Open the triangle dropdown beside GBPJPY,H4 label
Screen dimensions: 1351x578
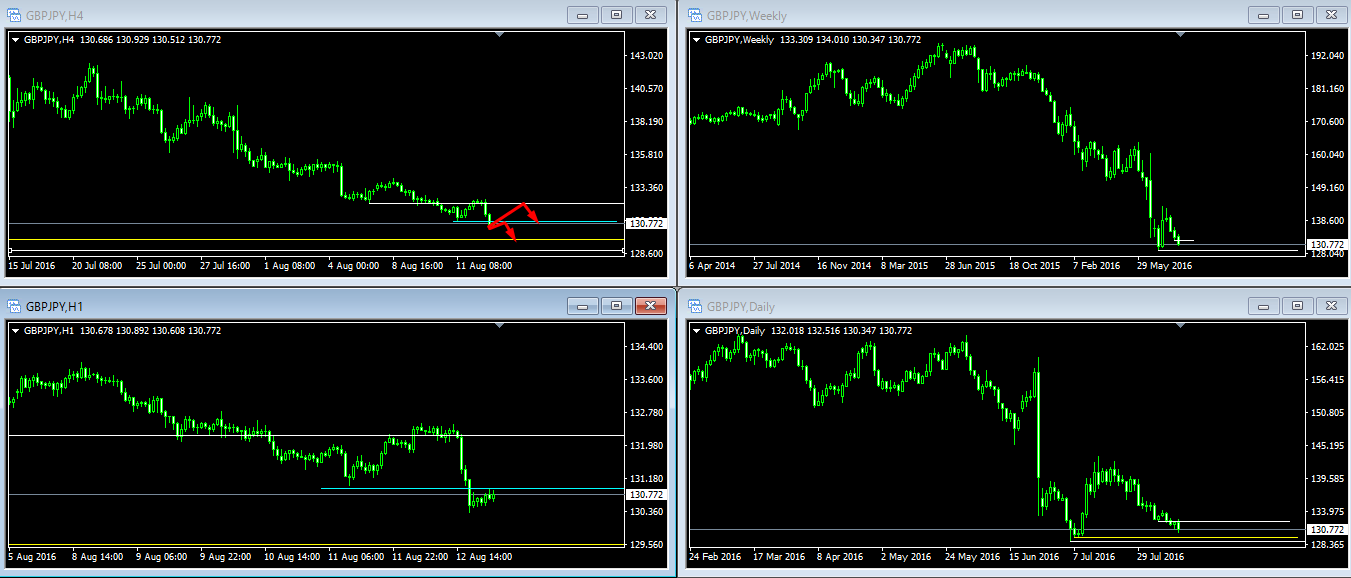(x=15, y=40)
